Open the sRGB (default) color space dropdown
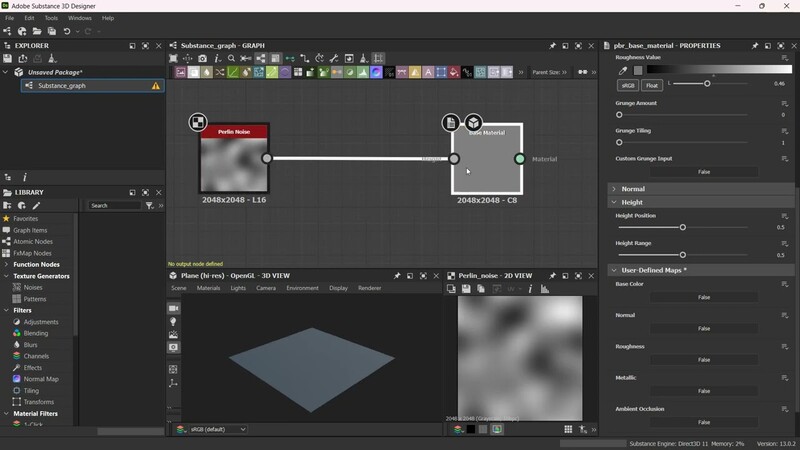This screenshot has height=450, width=800. pyautogui.click(x=216, y=429)
